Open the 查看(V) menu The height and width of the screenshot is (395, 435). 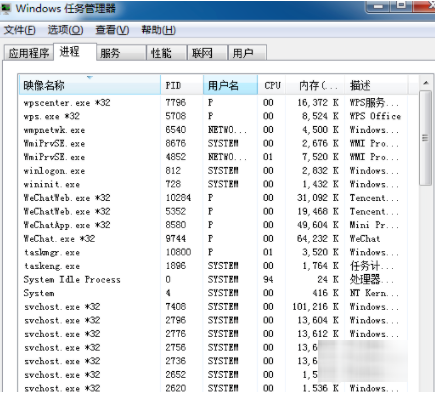coord(112,30)
